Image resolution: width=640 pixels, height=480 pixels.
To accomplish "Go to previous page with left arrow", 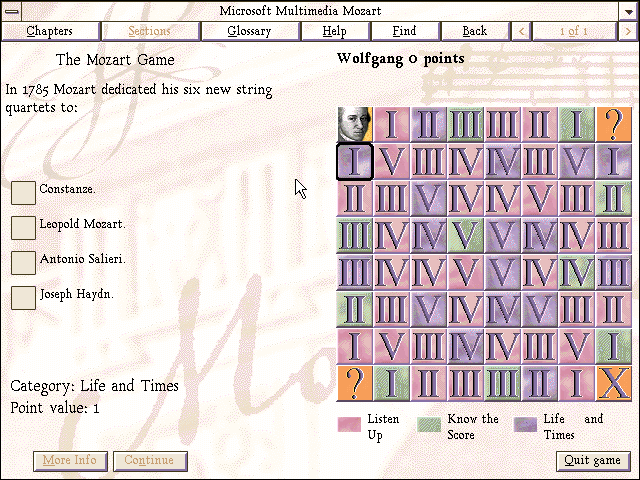I will [521, 31].
